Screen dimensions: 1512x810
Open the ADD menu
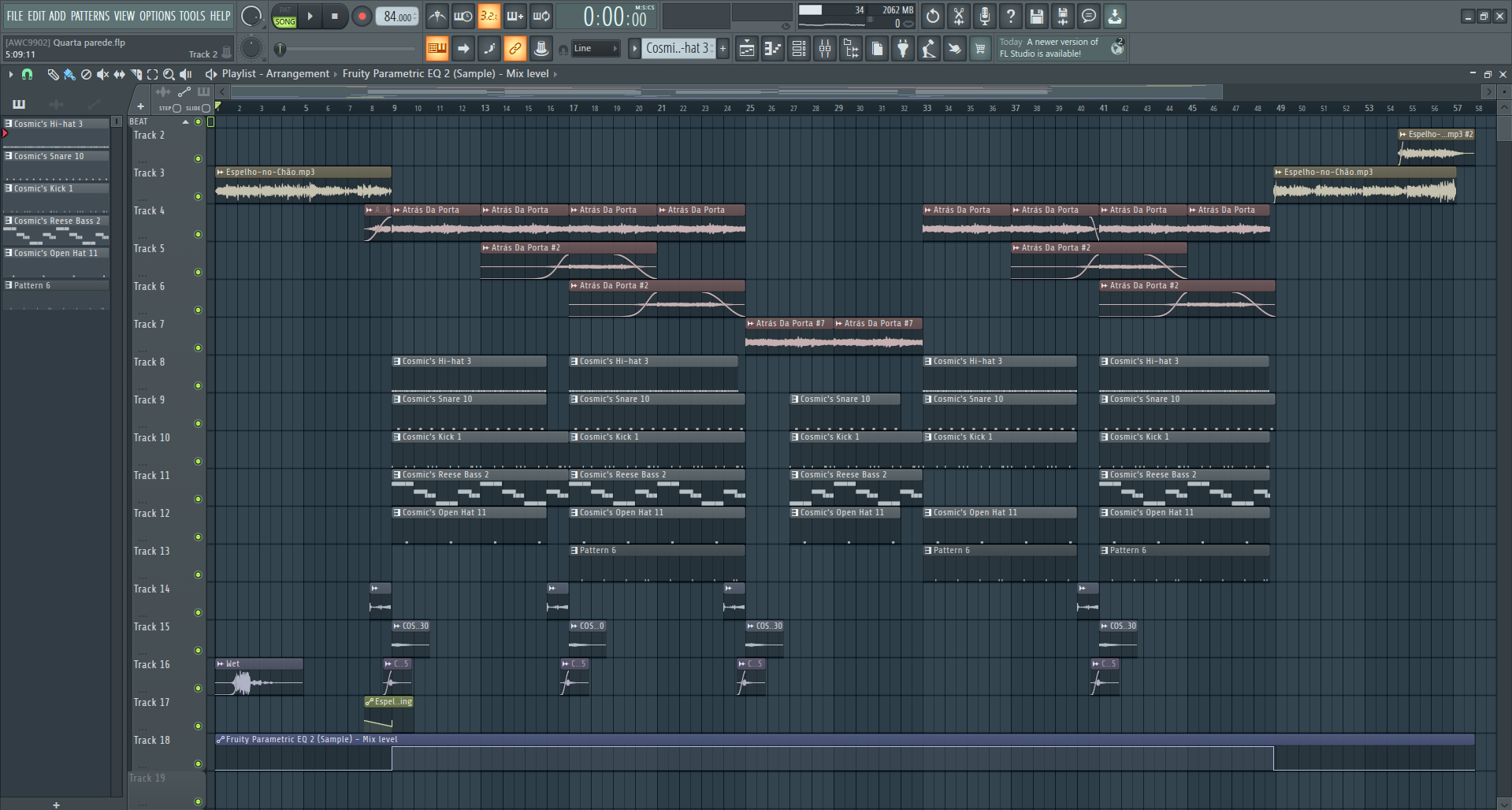point(58,16)
